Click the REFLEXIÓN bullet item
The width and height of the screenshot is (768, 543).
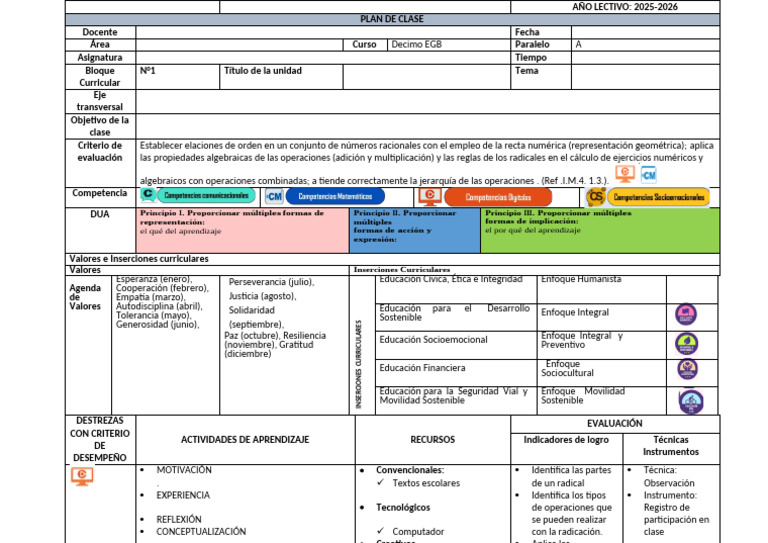(179, 519)
